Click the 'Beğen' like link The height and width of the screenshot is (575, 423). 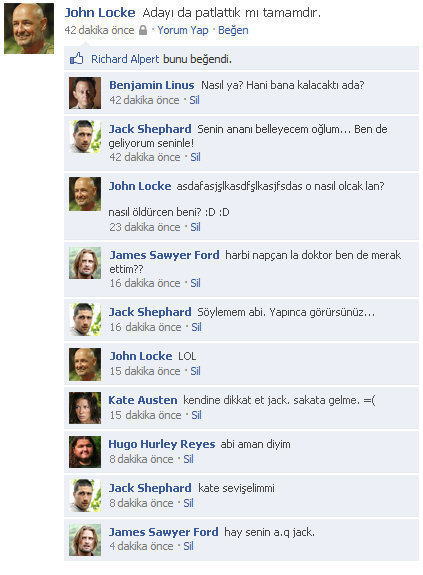[233, 30]
